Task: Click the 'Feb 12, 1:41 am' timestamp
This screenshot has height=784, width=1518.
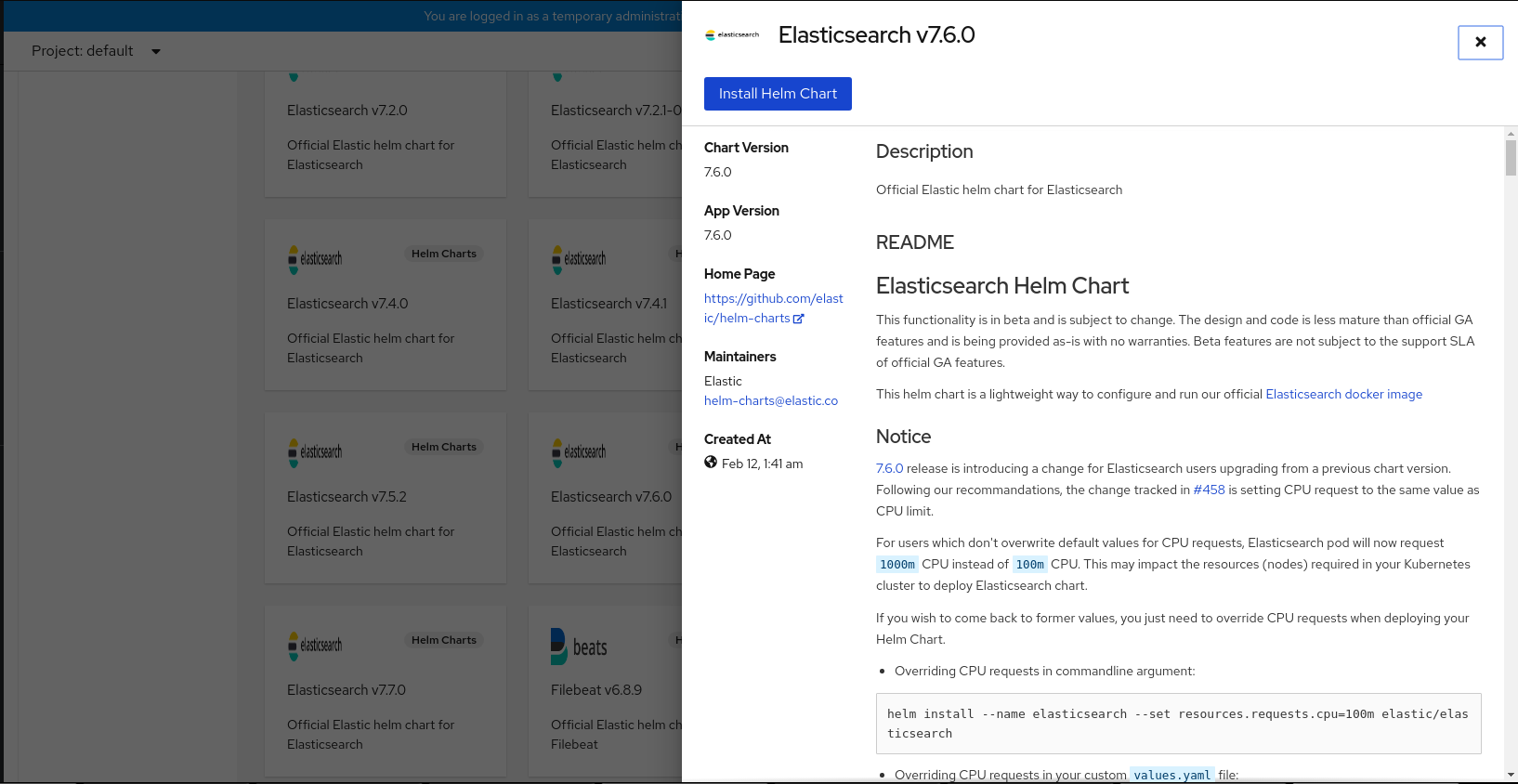Action: point(763,464)
